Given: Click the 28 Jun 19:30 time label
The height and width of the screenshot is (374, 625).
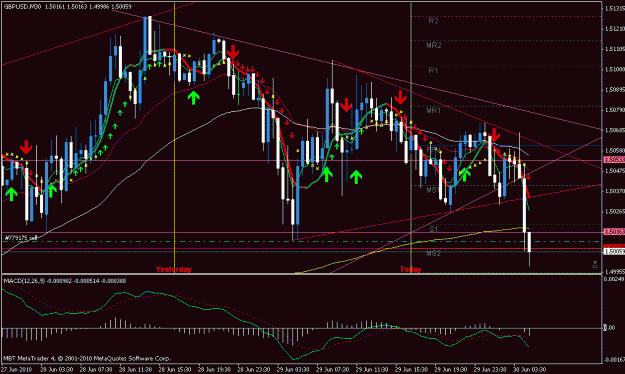Looking at the screenshot, I should (x=214, y=370).
